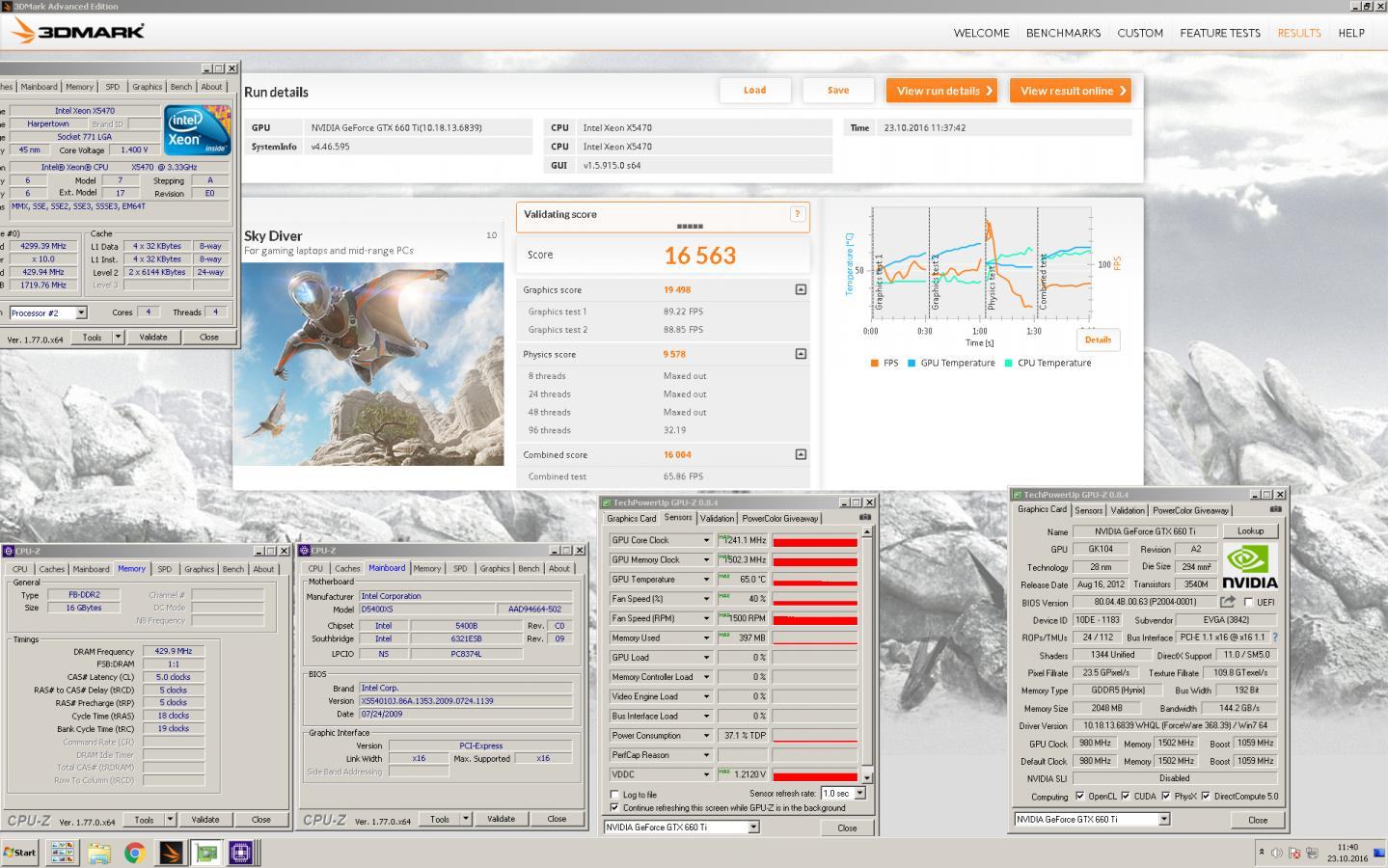Click the Details button under the chart
Screen dimensions: 1388x868
click(1098, 339)
